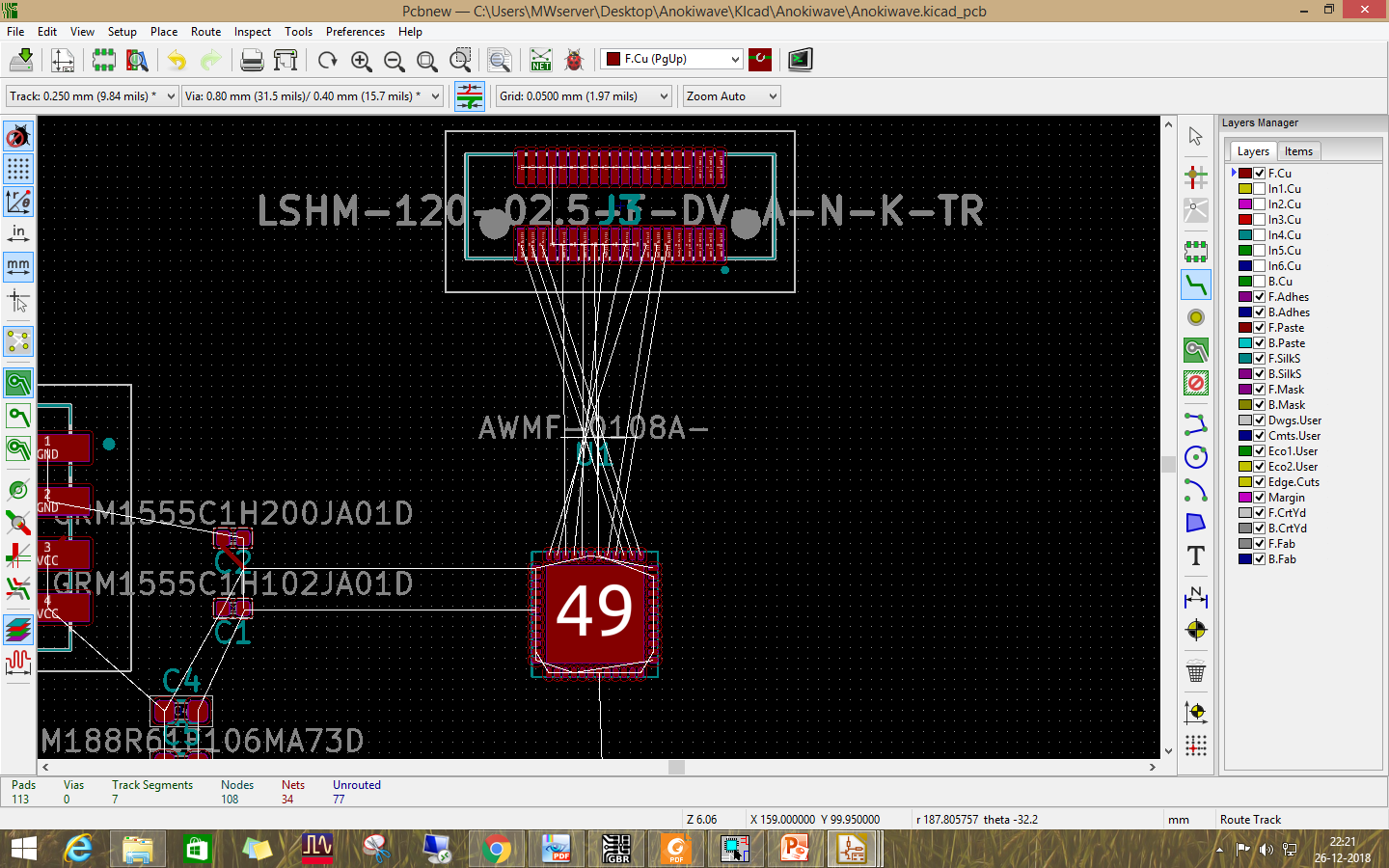Select the arrow pointer tool
Viewport: 1389px width, 868px height.
coord(1196,136)
